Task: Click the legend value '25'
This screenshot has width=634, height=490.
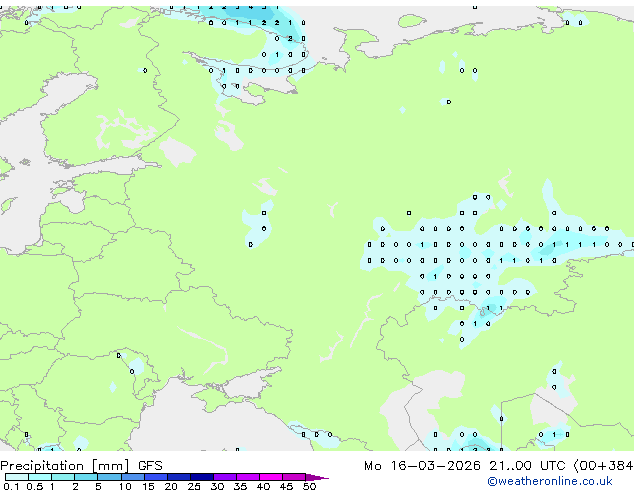Action: pyautogui.click(x=194, y=486)
